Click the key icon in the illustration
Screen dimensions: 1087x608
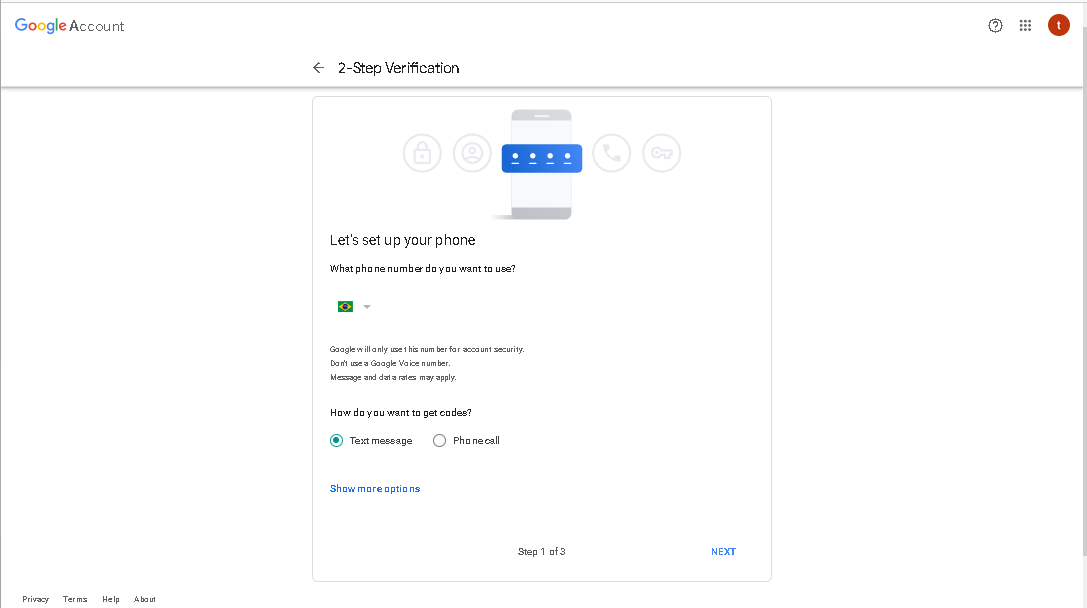click(x=661, y=153)
